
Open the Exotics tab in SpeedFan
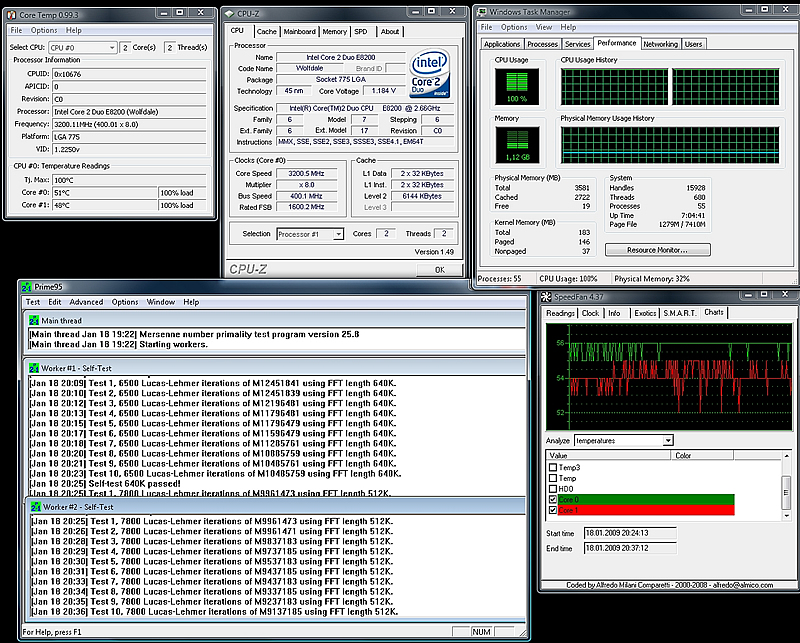click(645, 313)
